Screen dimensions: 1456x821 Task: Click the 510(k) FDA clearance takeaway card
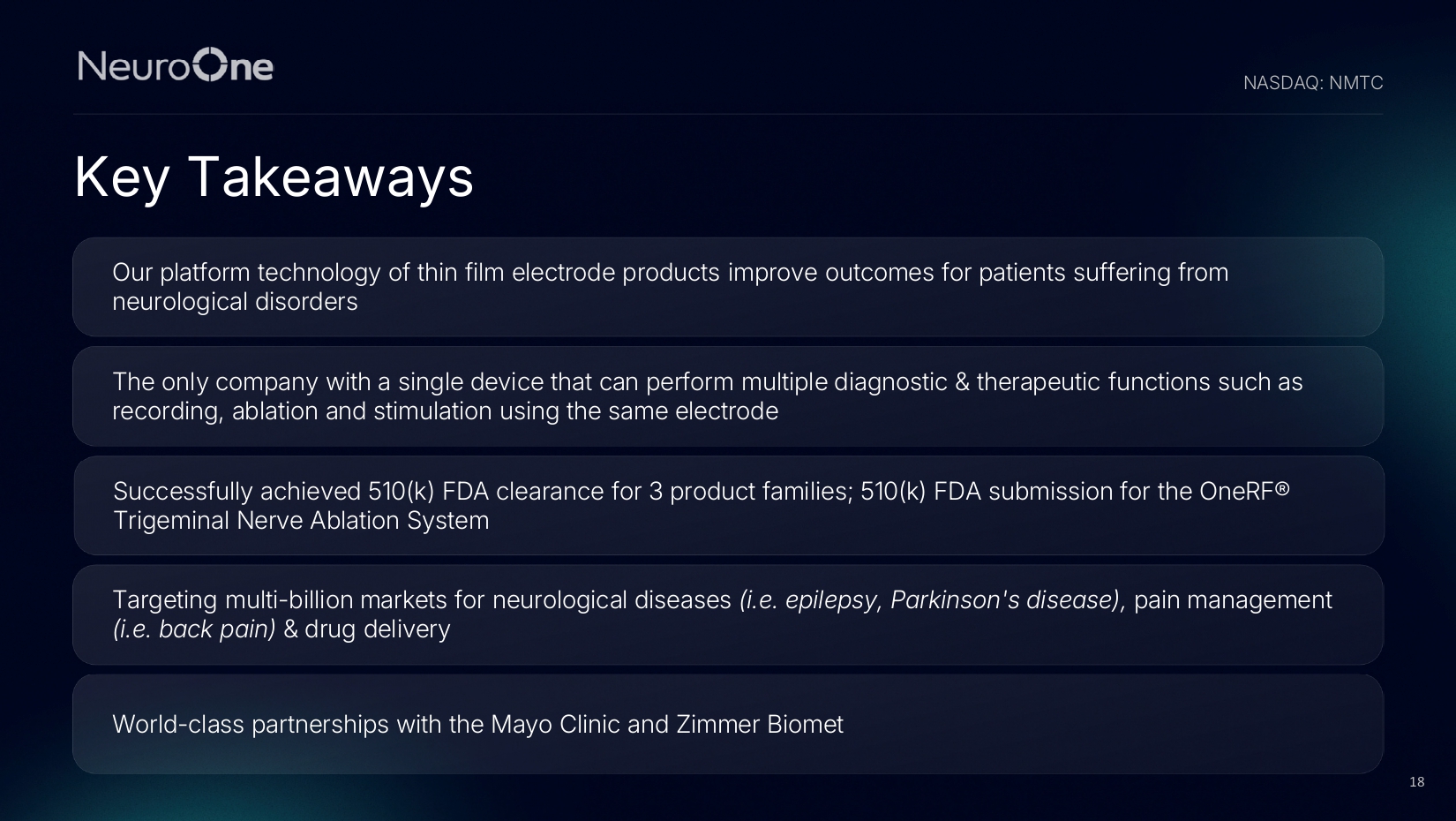(x=727, y=506)
